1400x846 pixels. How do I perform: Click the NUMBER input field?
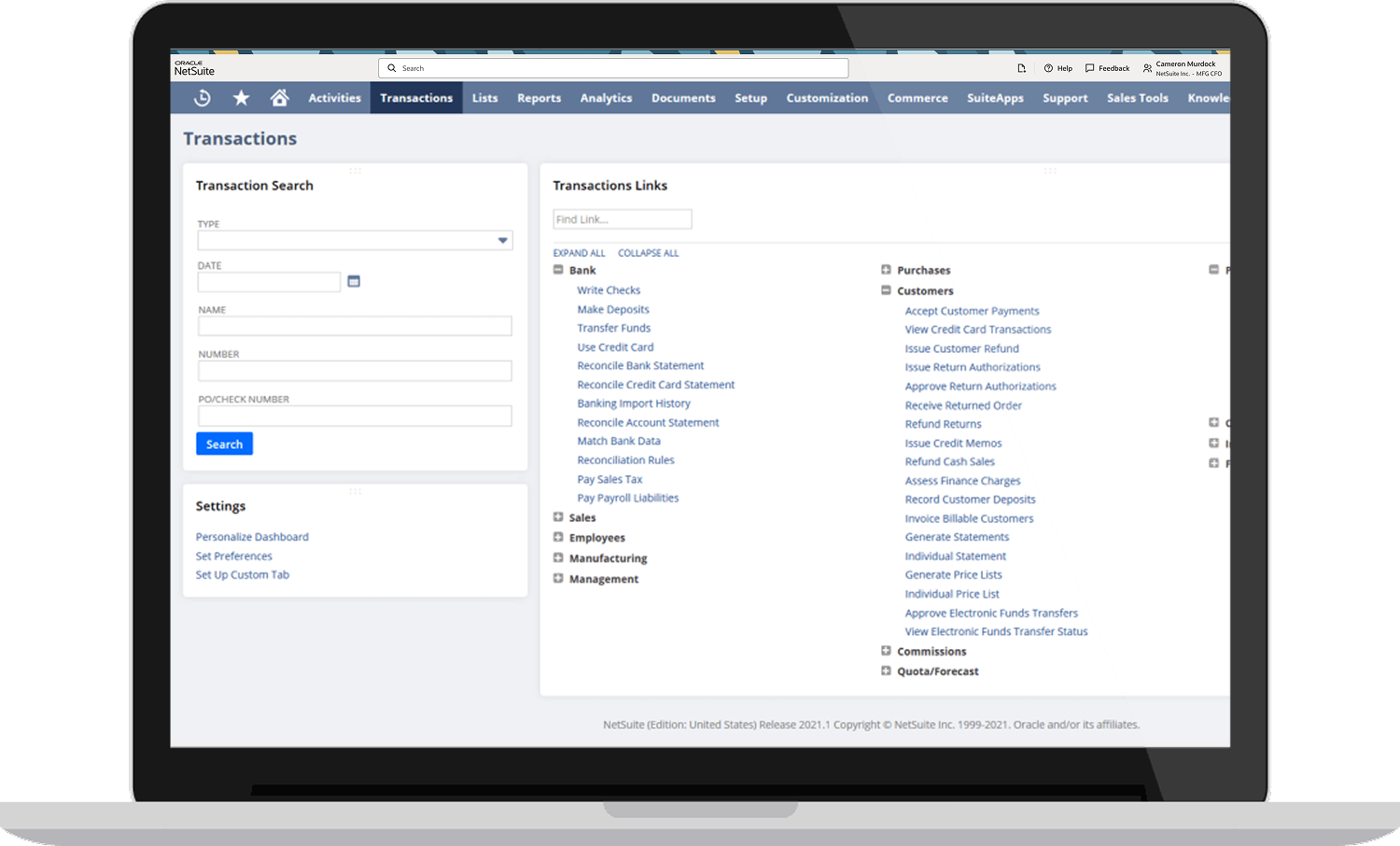[355, 371]
